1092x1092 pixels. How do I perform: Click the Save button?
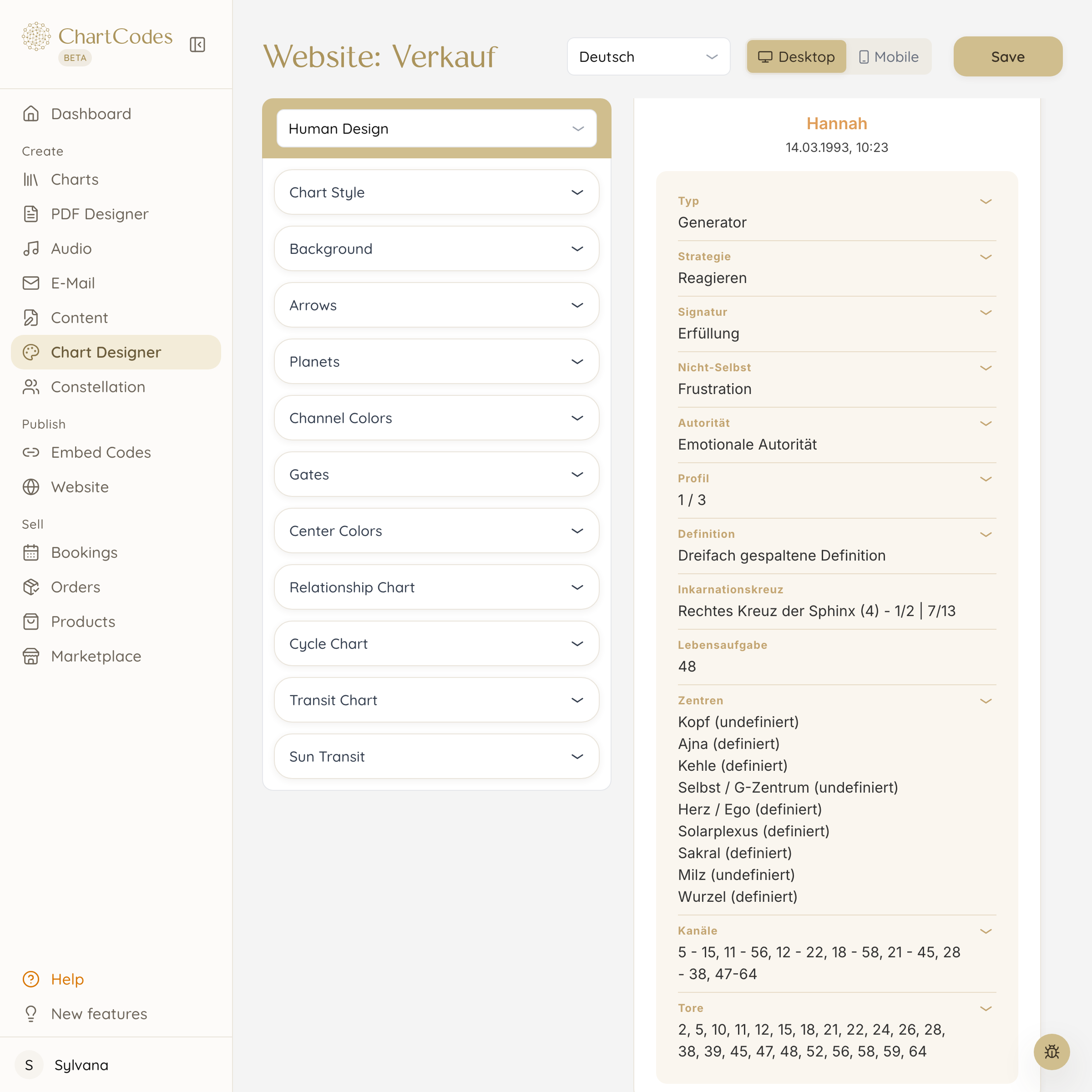click(x=1008, y=56)
